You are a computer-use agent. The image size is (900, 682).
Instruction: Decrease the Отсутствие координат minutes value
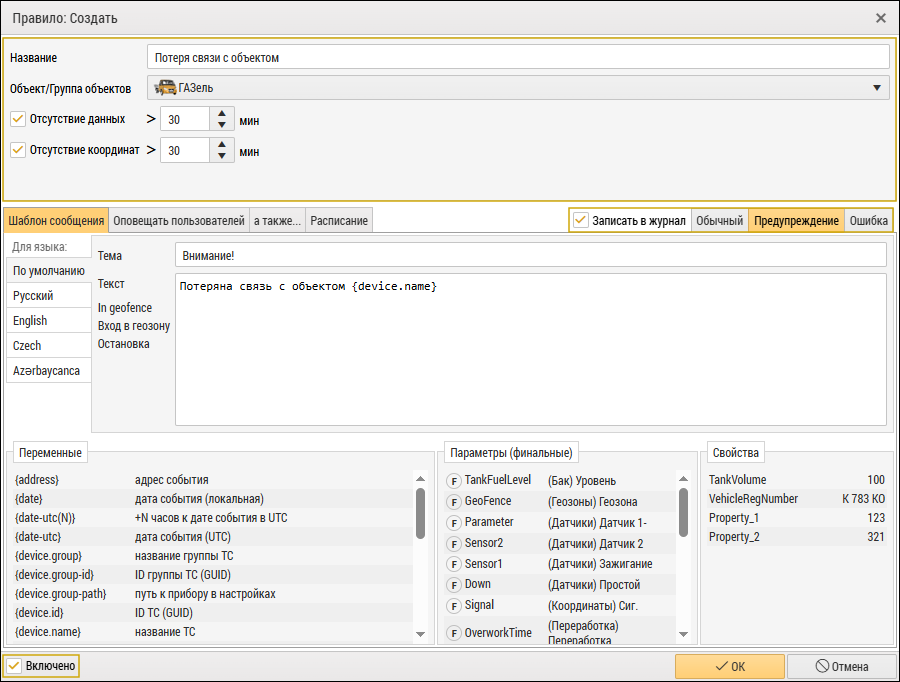point(222,157)
